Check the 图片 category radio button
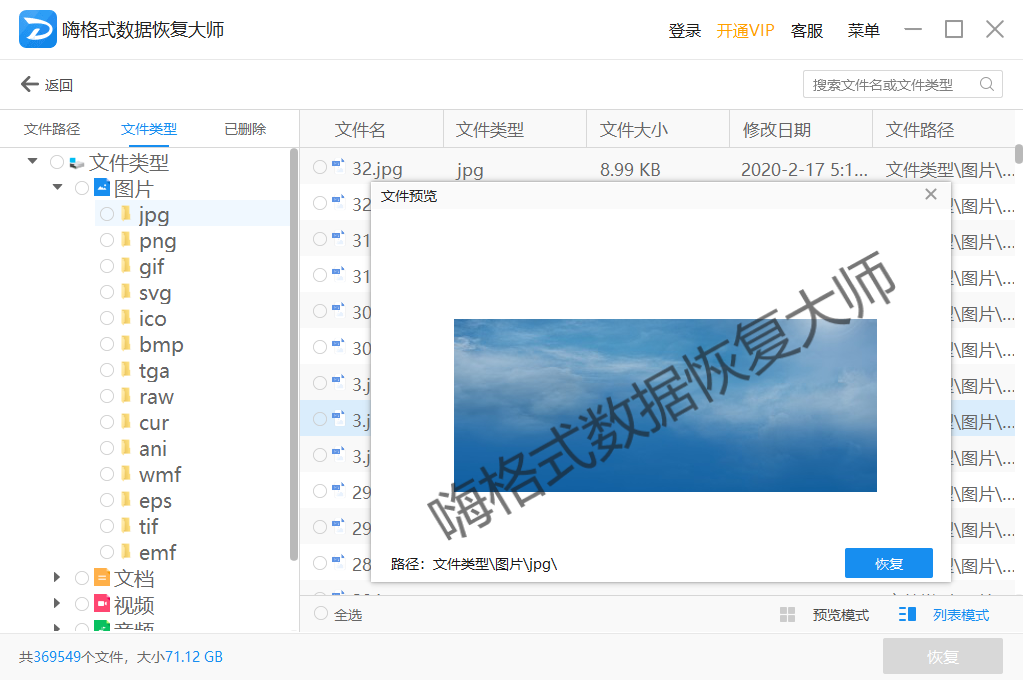The height and width of the screenshot is (680, 1023). (82, 188)
